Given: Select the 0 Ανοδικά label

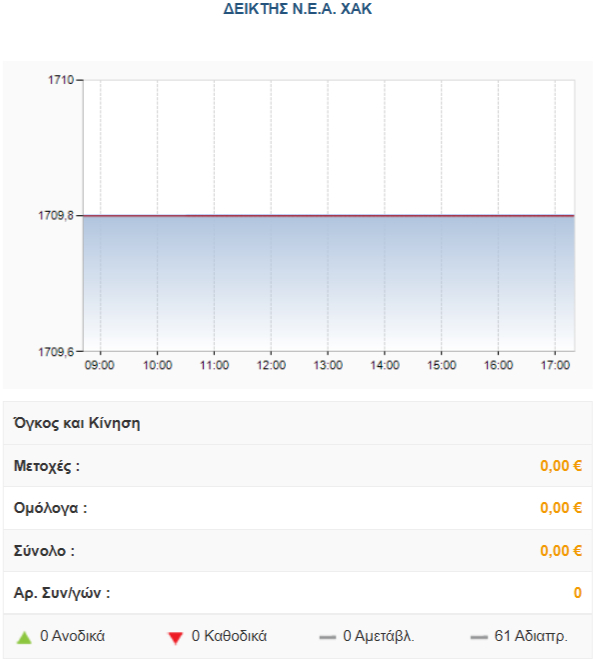Looking at the screenshot, I should click(x=73, y=636).
